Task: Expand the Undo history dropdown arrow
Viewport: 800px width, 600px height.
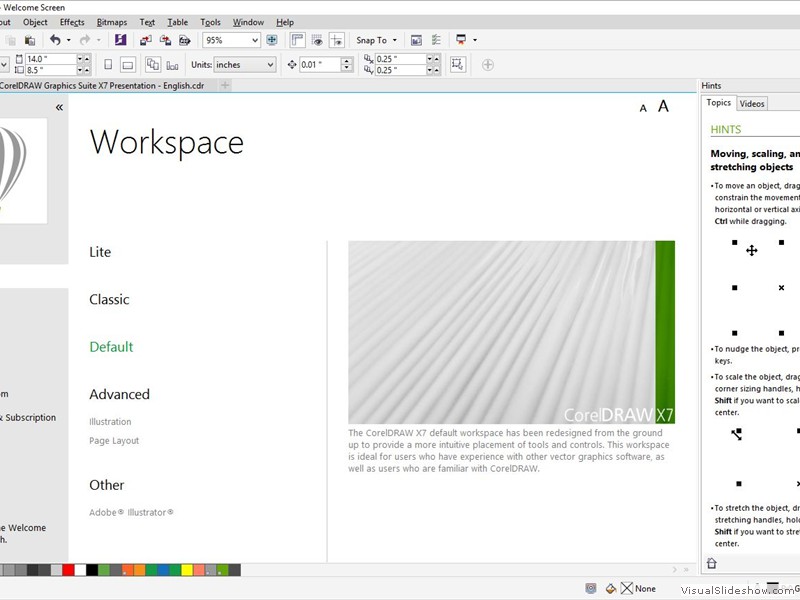Action: [x=69, y=40]
